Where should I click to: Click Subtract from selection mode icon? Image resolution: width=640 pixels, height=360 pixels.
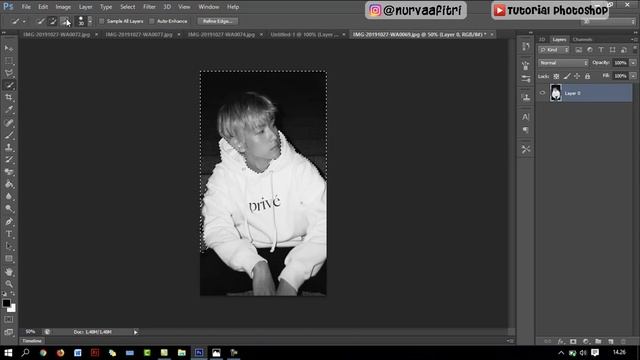[64, 21]
